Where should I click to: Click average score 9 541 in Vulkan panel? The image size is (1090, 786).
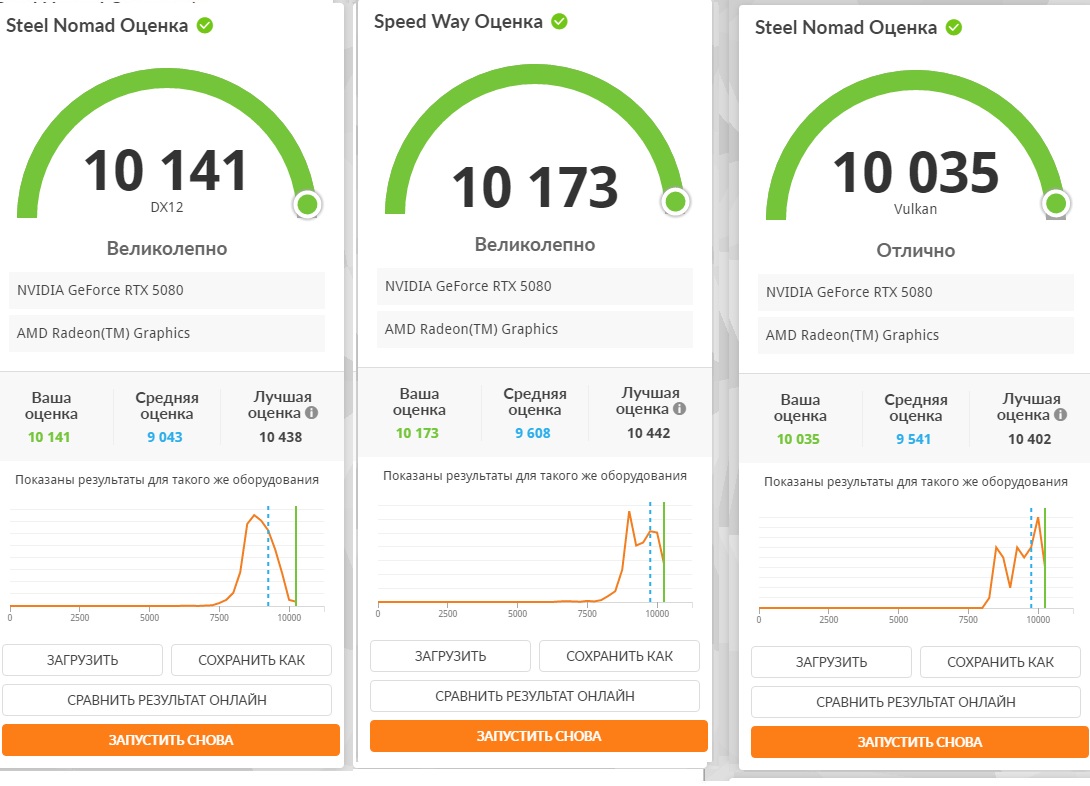(x=913, y=439)
